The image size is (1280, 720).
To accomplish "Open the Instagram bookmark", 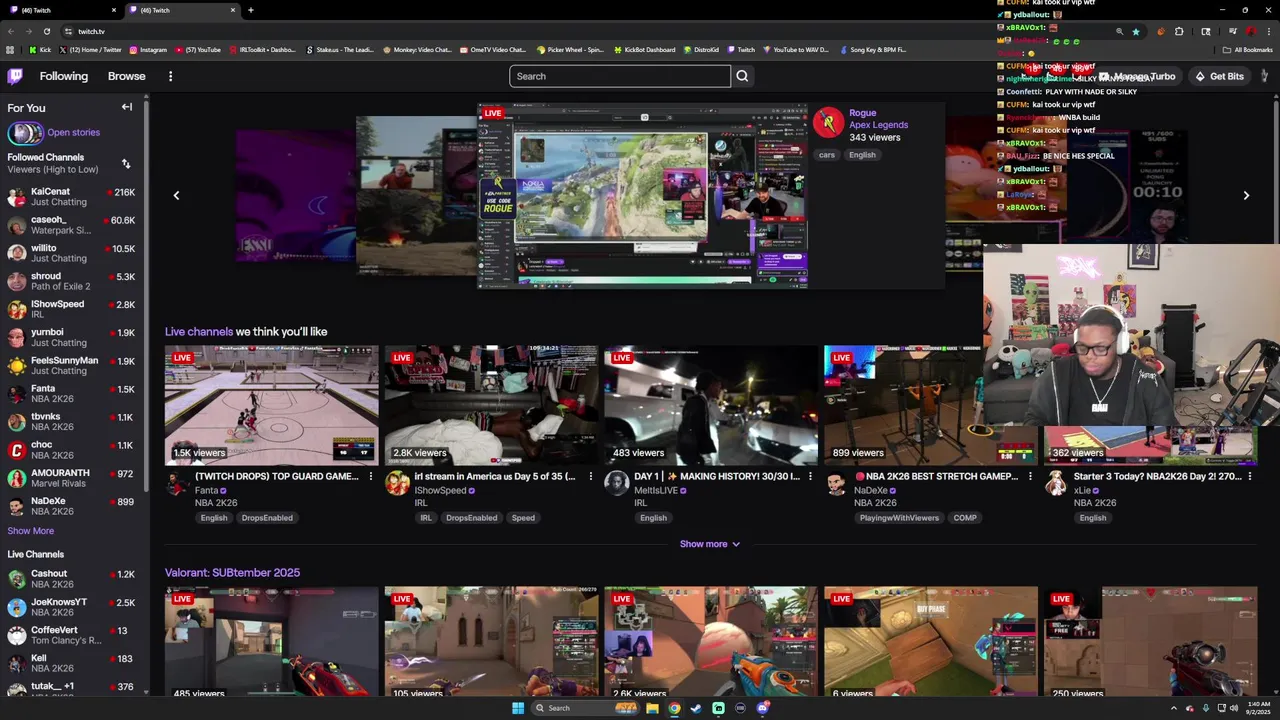I will (147, 49).
